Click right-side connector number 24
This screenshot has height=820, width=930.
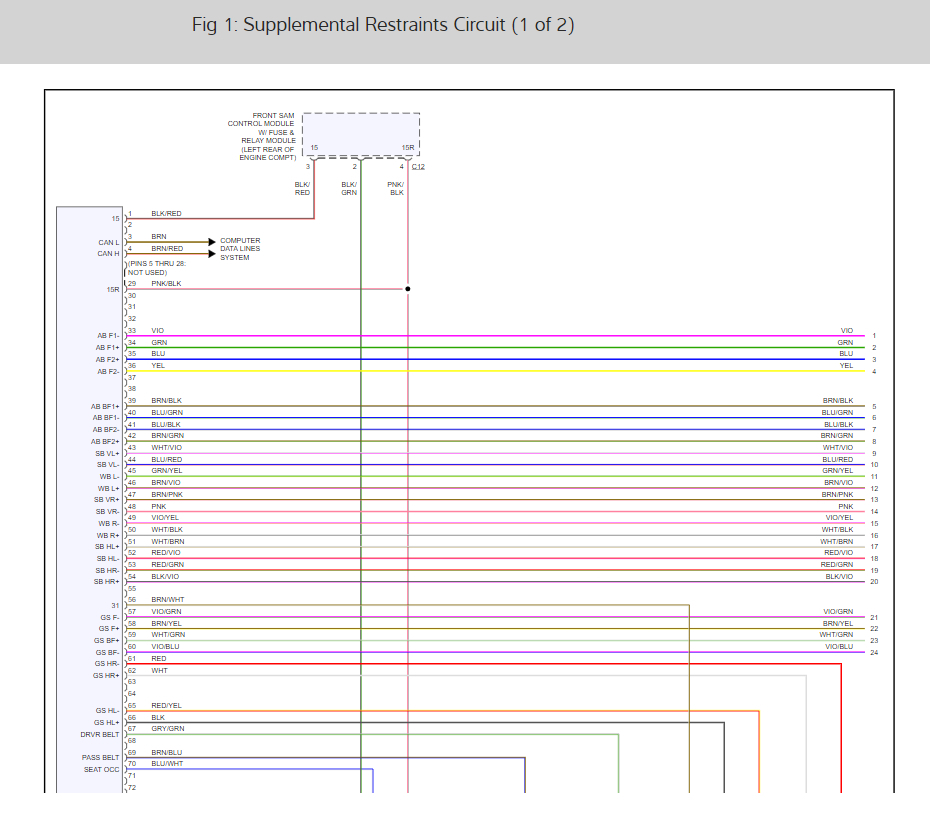click(x=874, y=652)
